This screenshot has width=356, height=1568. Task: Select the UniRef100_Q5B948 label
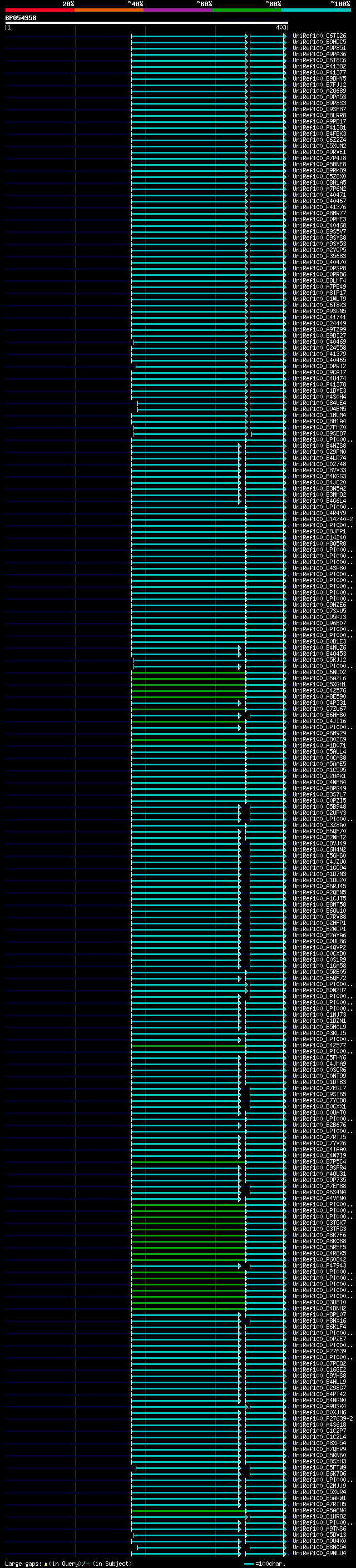[319, 807]
